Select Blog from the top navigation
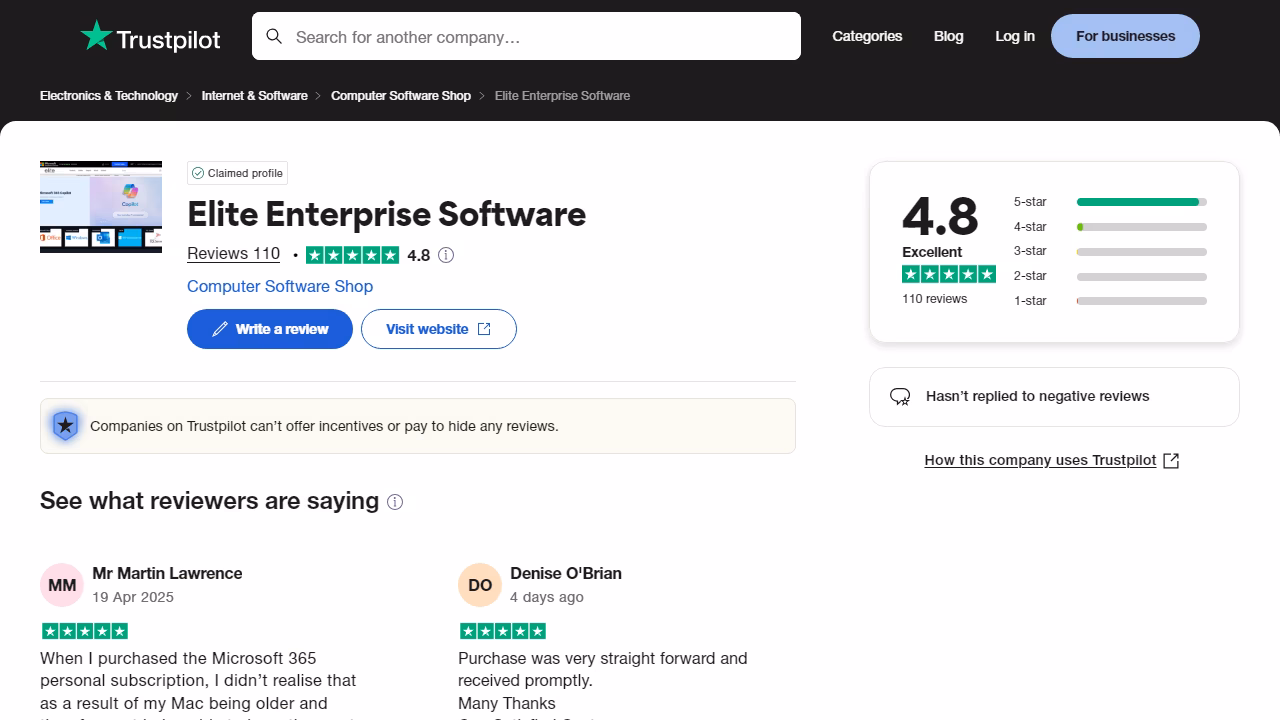The image size is (1280, 720). (x=948, y=36)
